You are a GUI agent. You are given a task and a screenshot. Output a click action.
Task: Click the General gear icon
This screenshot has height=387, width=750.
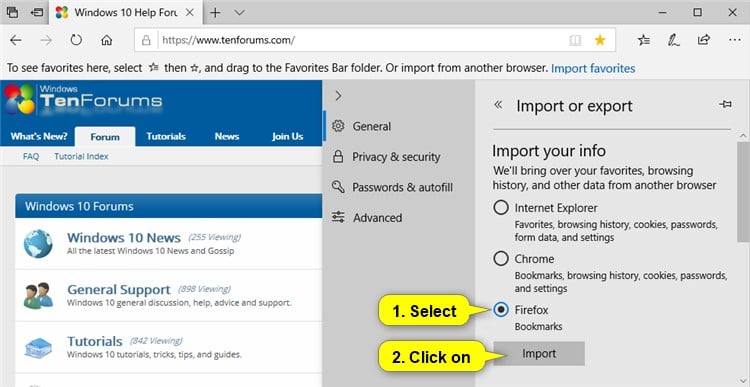(x=338, y=126)
